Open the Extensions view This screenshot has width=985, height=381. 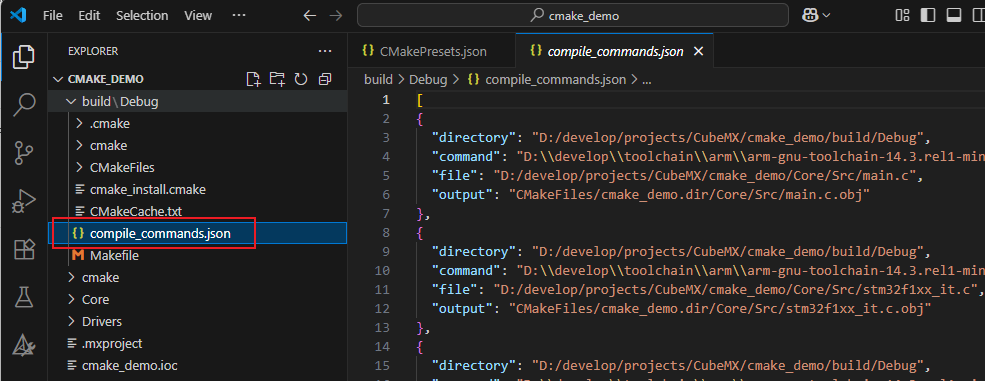[23, 250]
